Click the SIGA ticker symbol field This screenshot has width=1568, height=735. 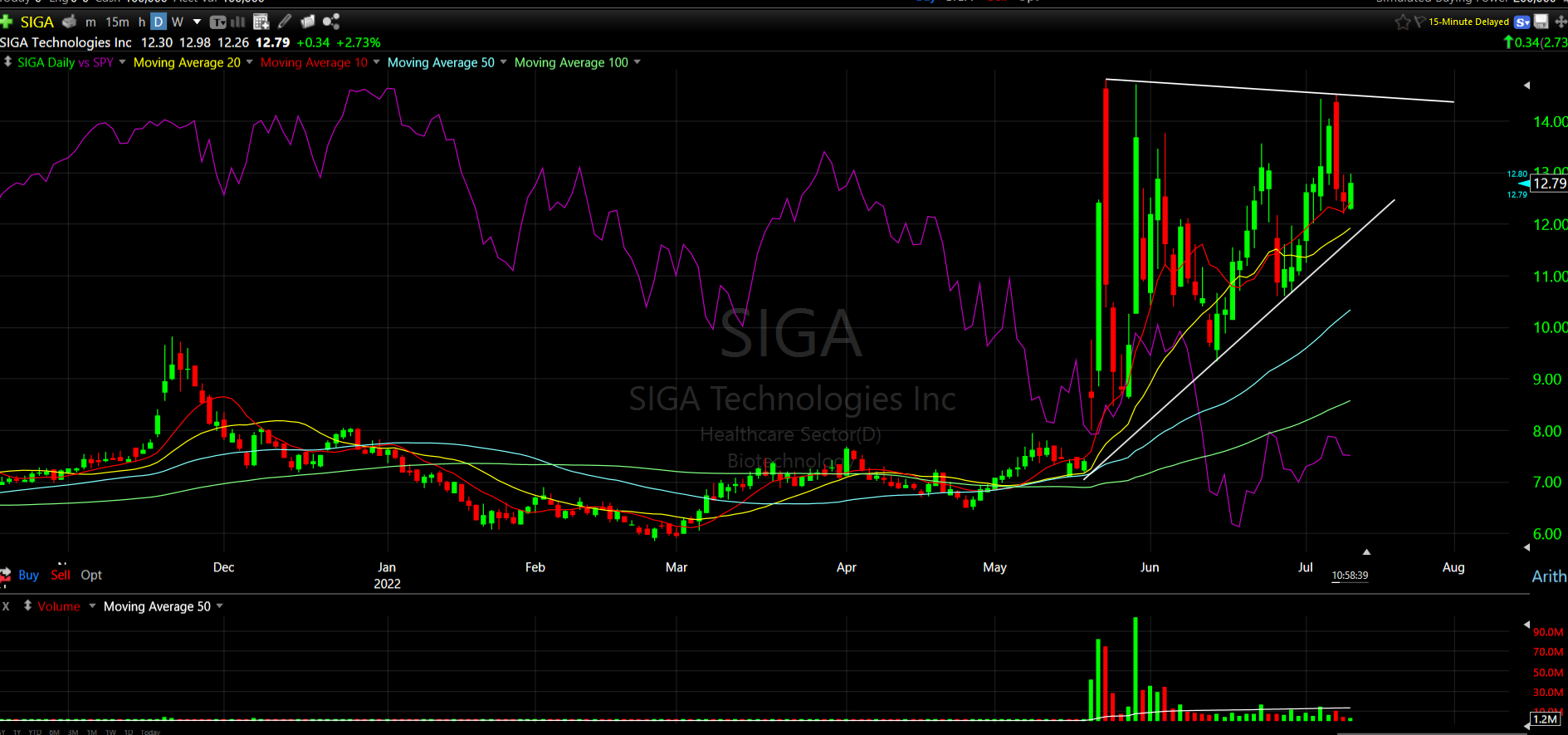tap(37, 22)
